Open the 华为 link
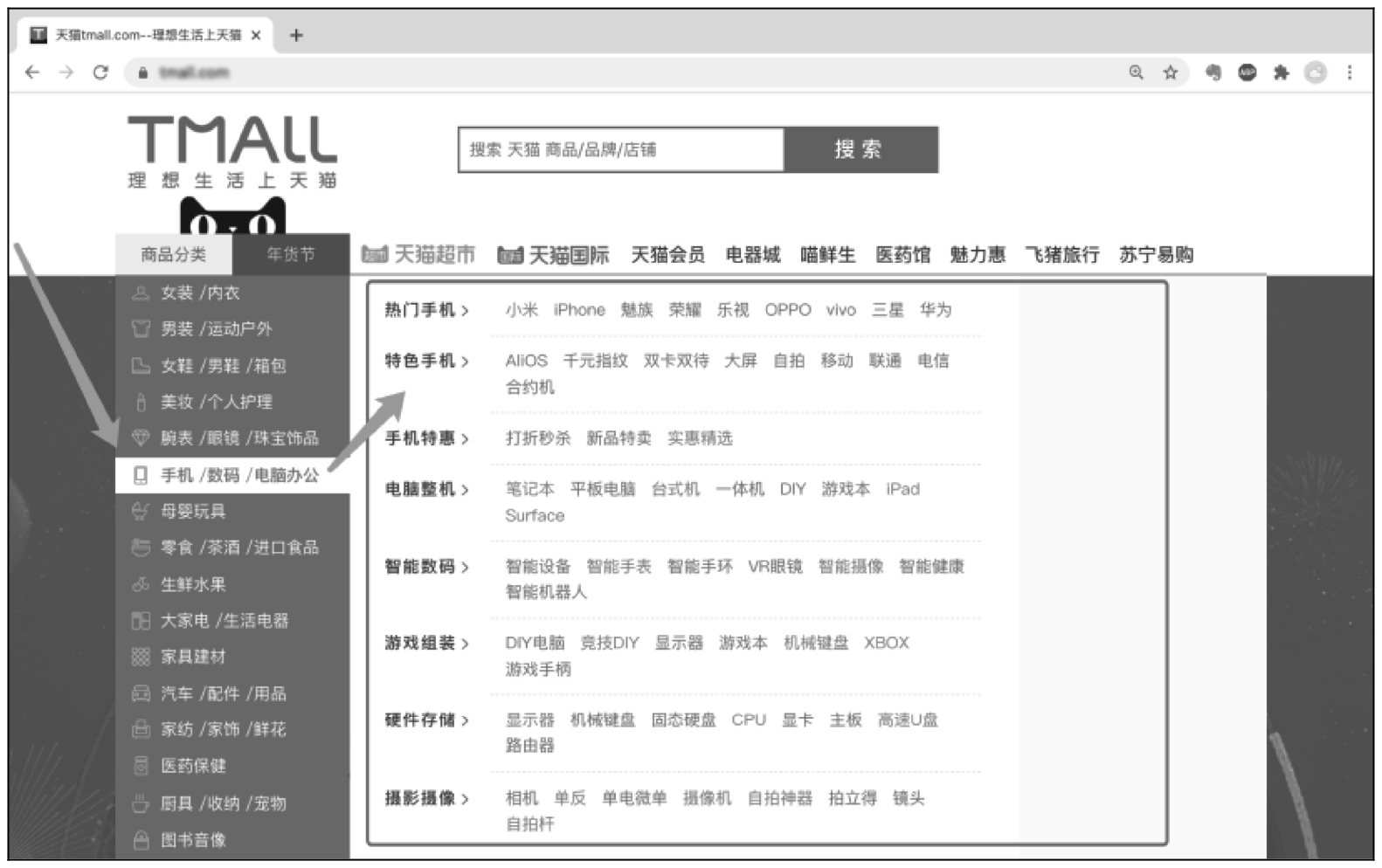 (936, 310)
